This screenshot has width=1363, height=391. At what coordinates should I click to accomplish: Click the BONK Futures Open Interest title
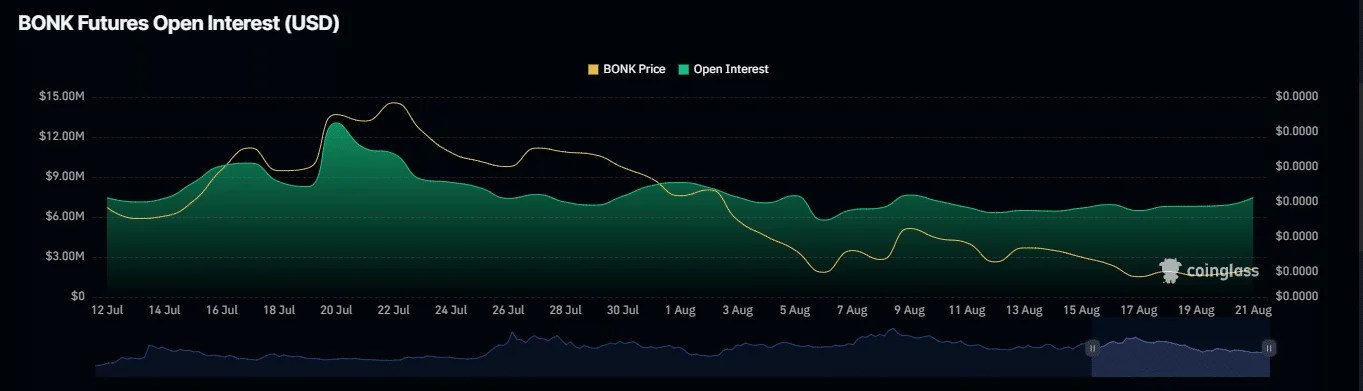(x=179, y=25)
